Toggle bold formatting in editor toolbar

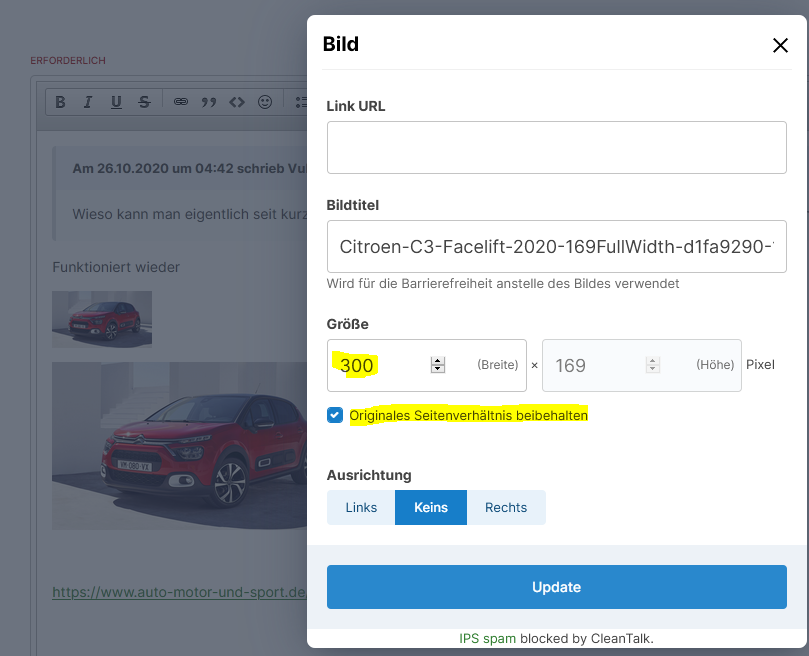pos(60,102)
